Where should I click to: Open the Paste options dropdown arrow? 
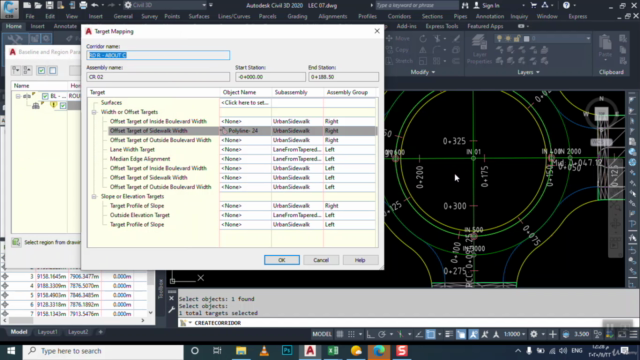(605, 60)
